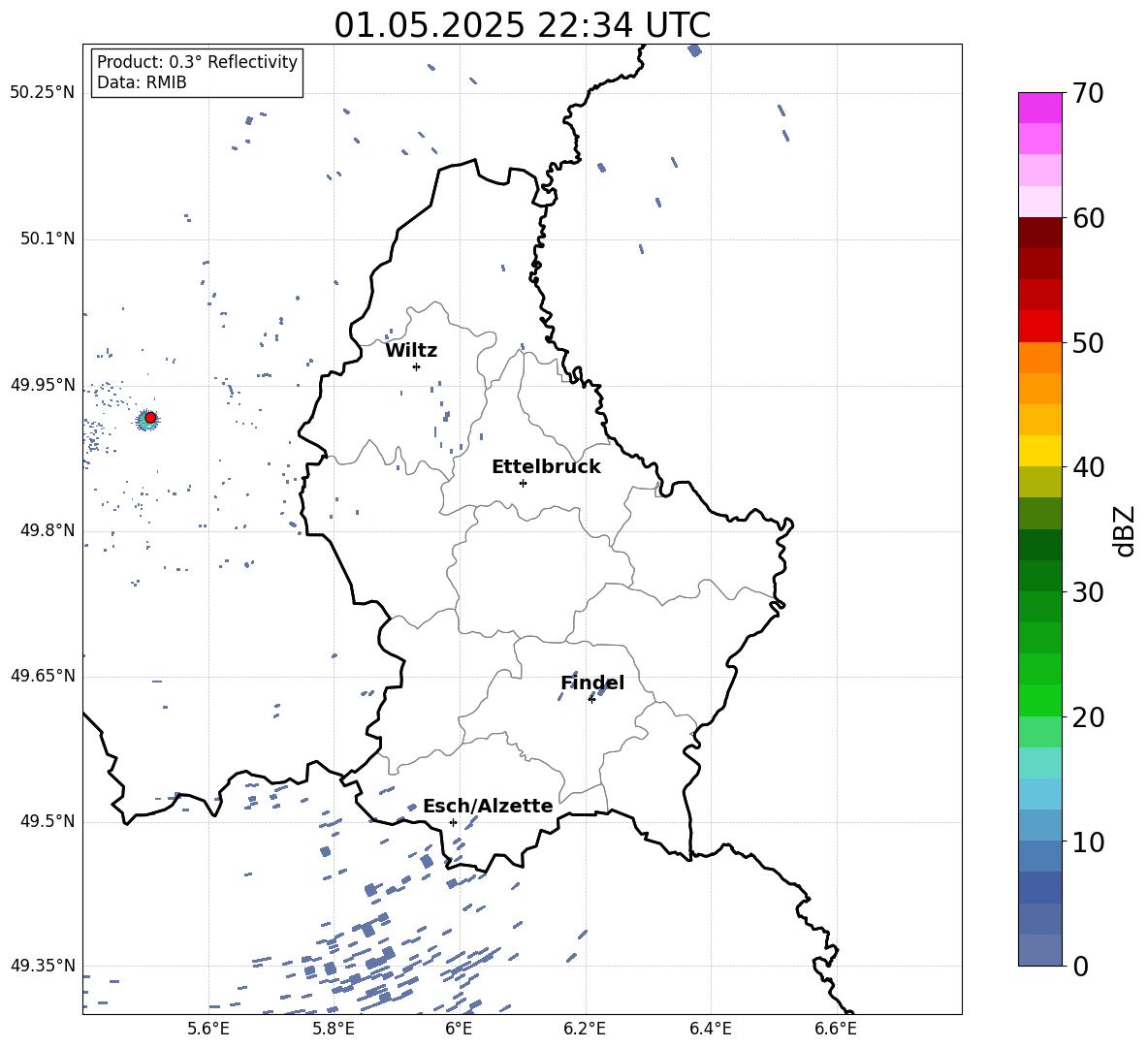Click the yellow colorbar swatch just above 40

(x=1040, y=451)
